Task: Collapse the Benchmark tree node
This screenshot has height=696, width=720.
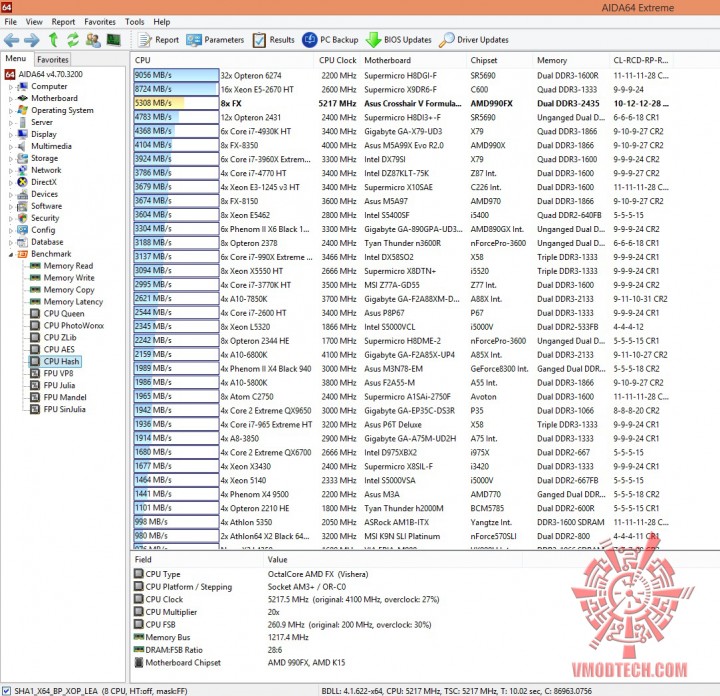Action: pyautogui.click(x=11, y=254)
